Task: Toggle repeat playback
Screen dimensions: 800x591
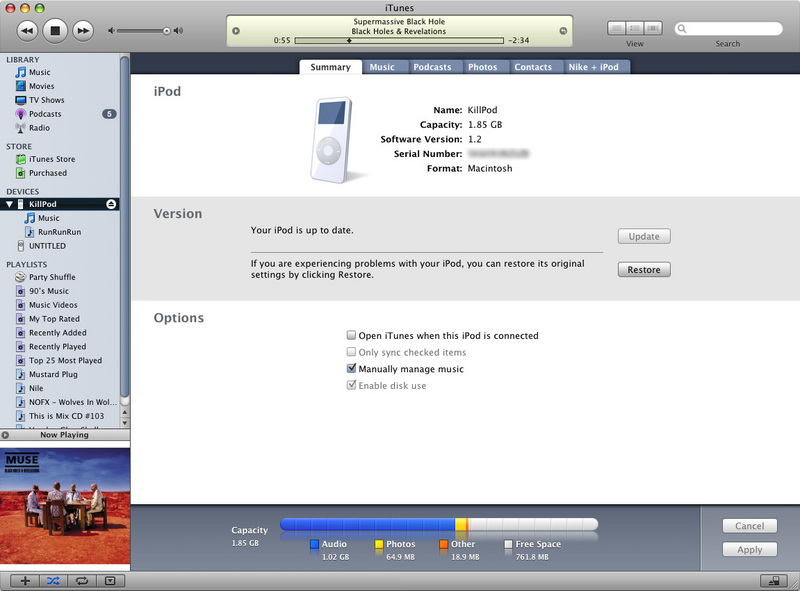Action: tap(82, 581)
